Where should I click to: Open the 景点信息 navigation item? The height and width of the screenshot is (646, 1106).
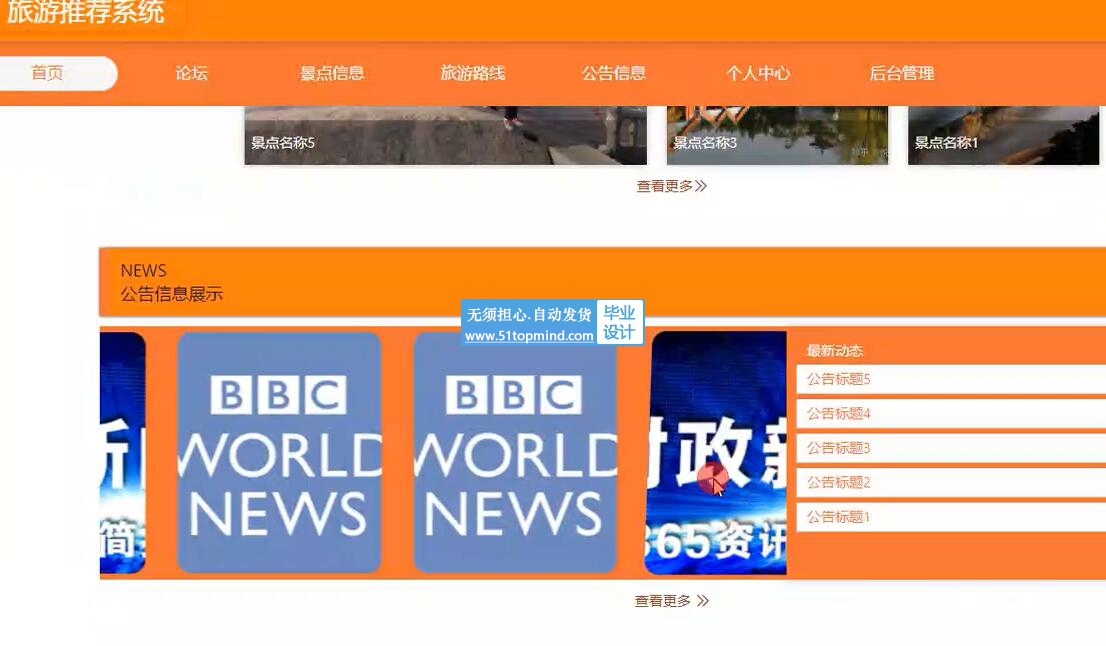[332, 73]
